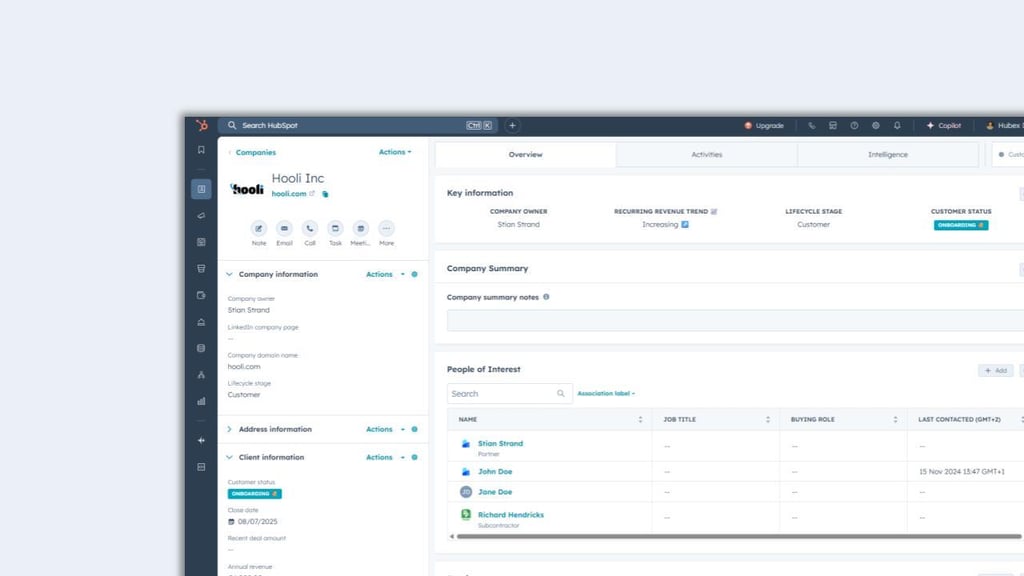Open the Commerce wallet sidebar icon
This screenshot has width=1024, height=576.
point(201,295)
